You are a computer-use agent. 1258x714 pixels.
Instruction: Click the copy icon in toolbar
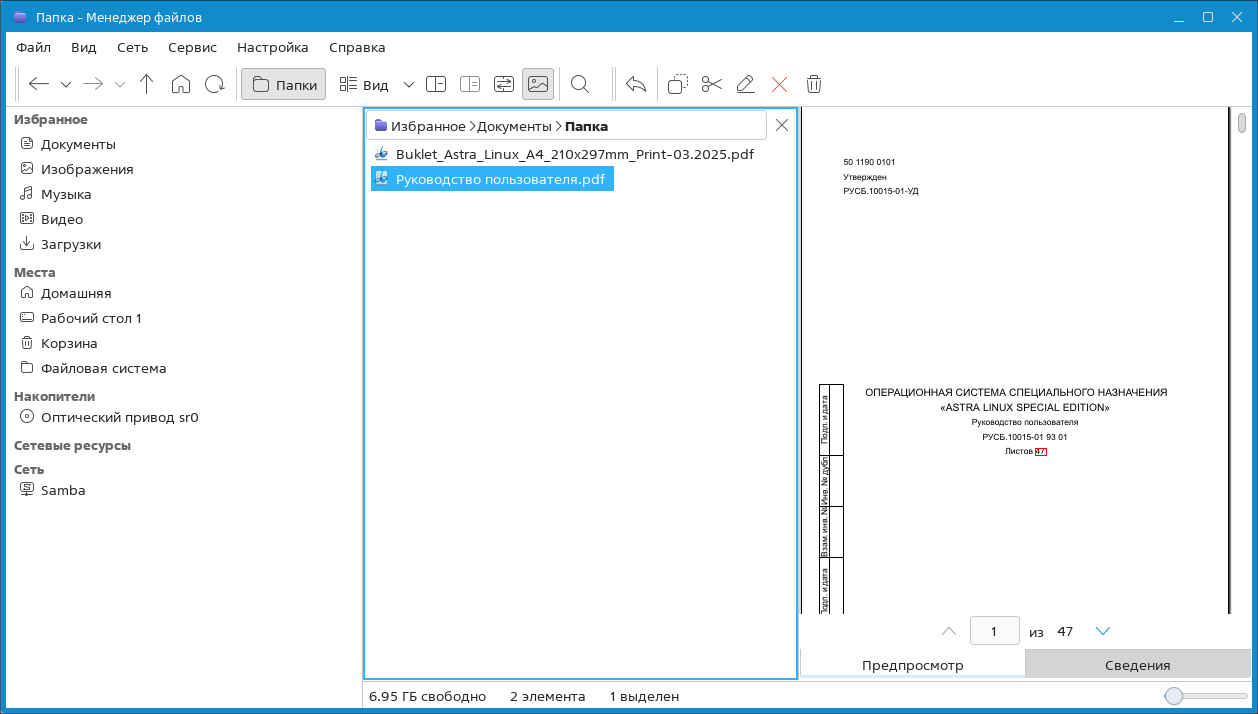[678, 84]
